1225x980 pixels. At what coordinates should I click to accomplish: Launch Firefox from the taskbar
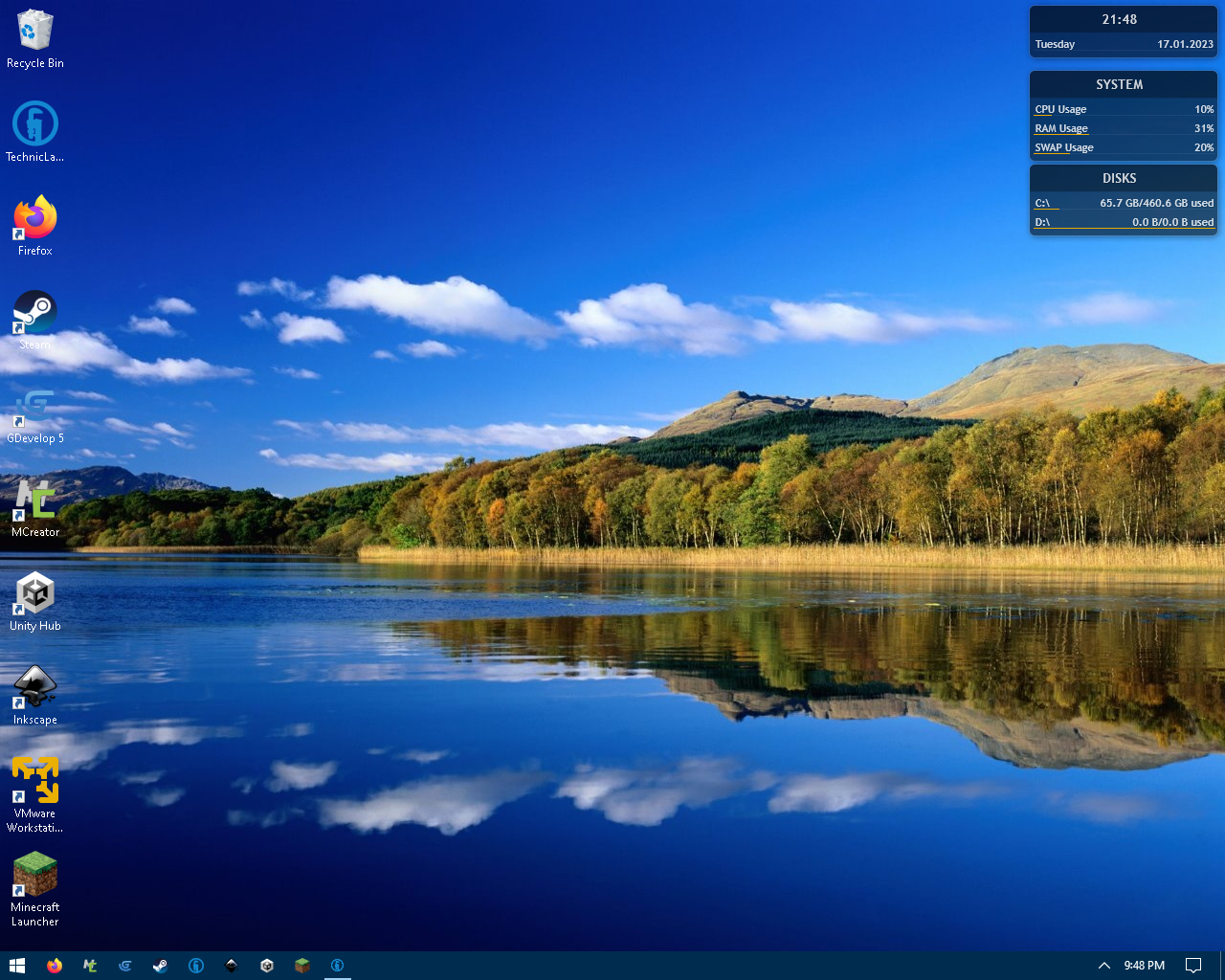click(55, 966)
